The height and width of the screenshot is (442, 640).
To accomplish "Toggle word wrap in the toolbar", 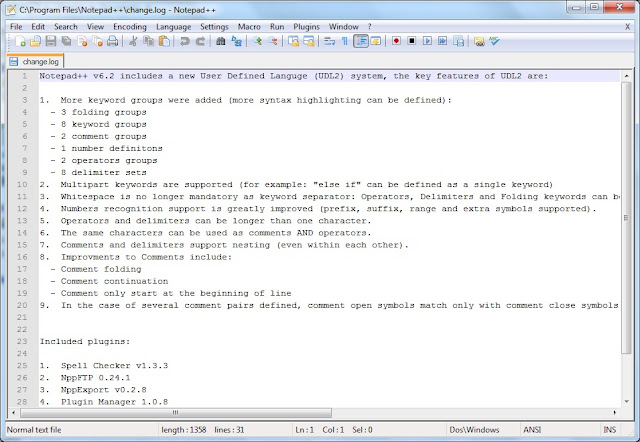I will pos(329,41).
